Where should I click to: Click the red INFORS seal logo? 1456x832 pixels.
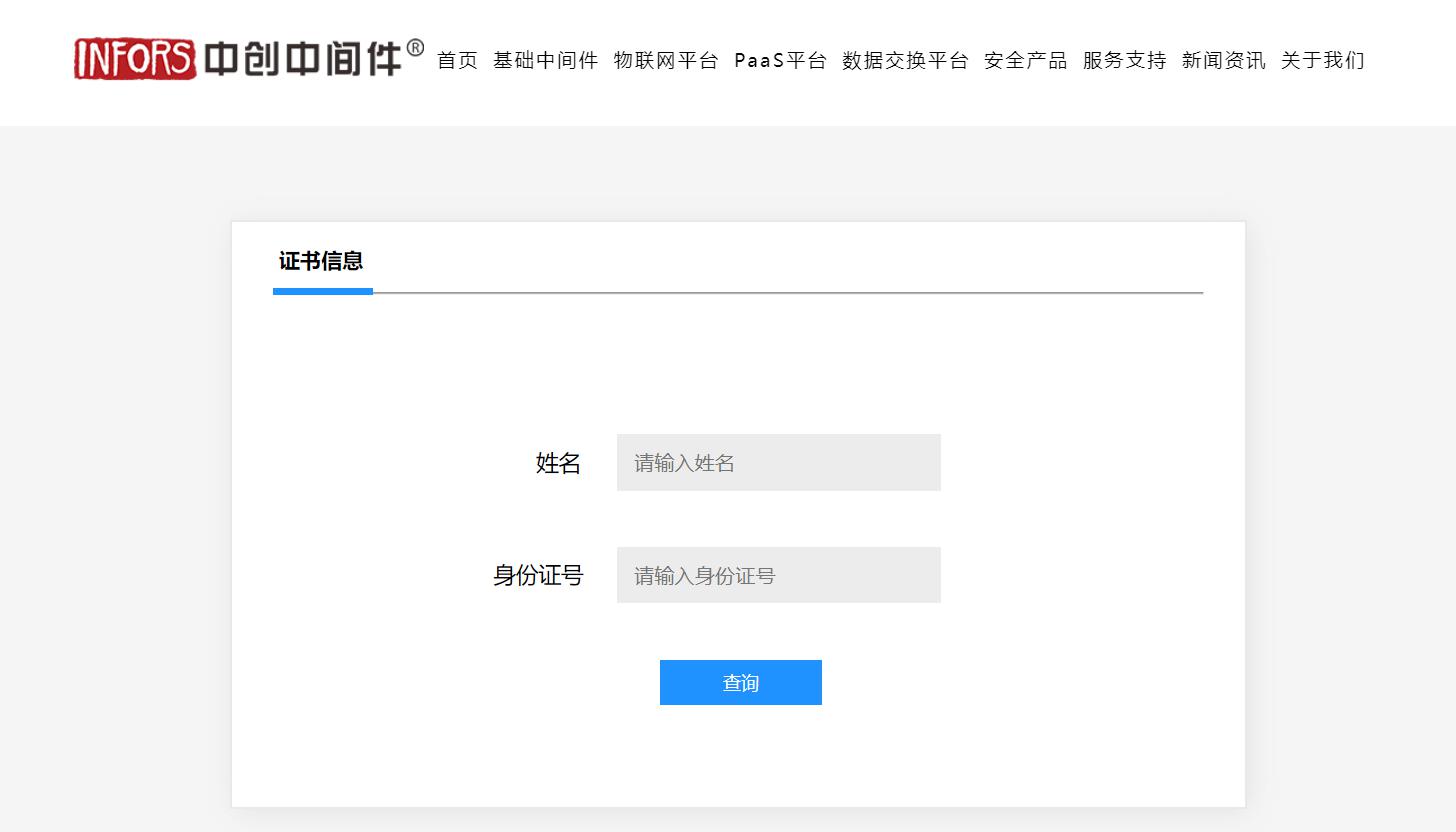coord(134,59)
